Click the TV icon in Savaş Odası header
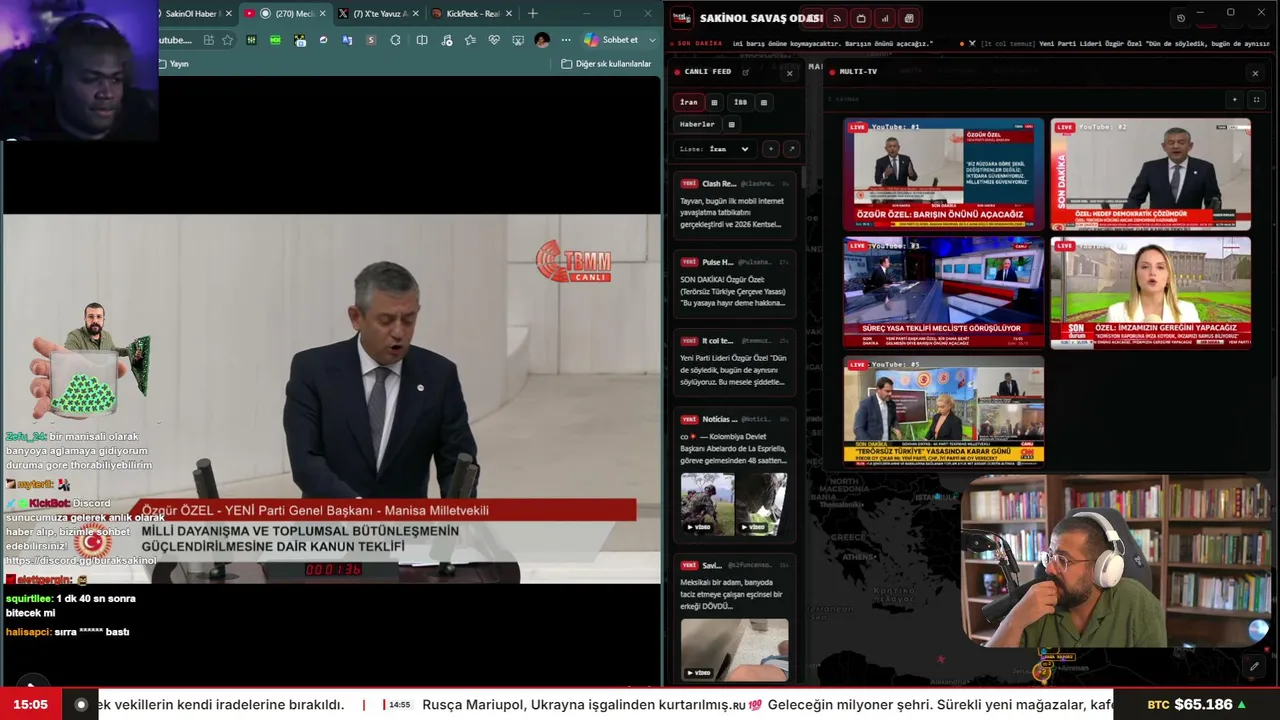1280x720 pixels. 861,18
